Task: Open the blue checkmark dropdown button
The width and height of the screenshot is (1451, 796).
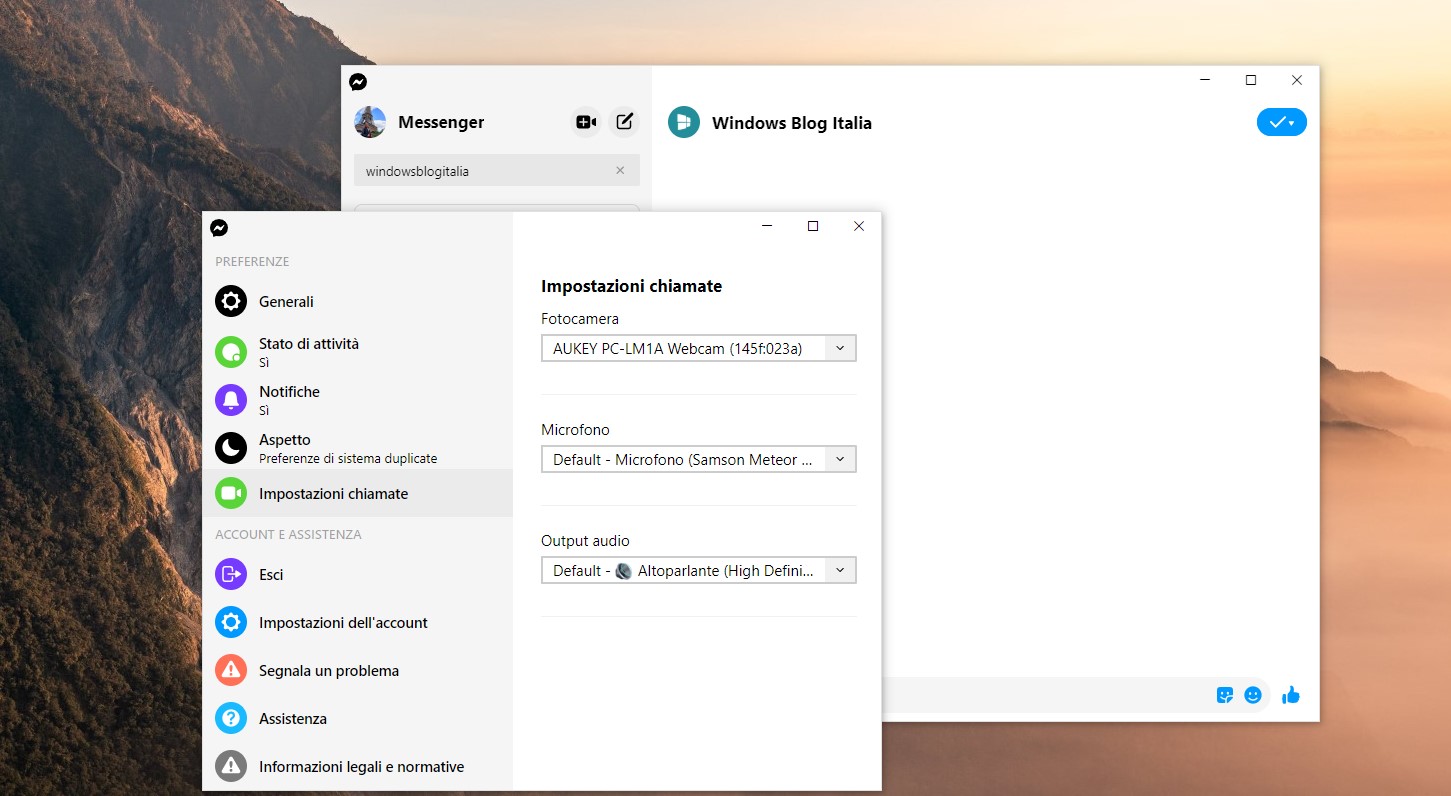Action: (x=1281, y=122)
